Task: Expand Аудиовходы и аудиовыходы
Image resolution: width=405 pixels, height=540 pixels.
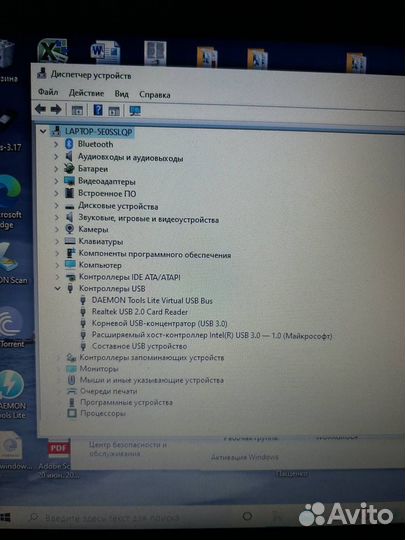Action: (x=56, y=157)
